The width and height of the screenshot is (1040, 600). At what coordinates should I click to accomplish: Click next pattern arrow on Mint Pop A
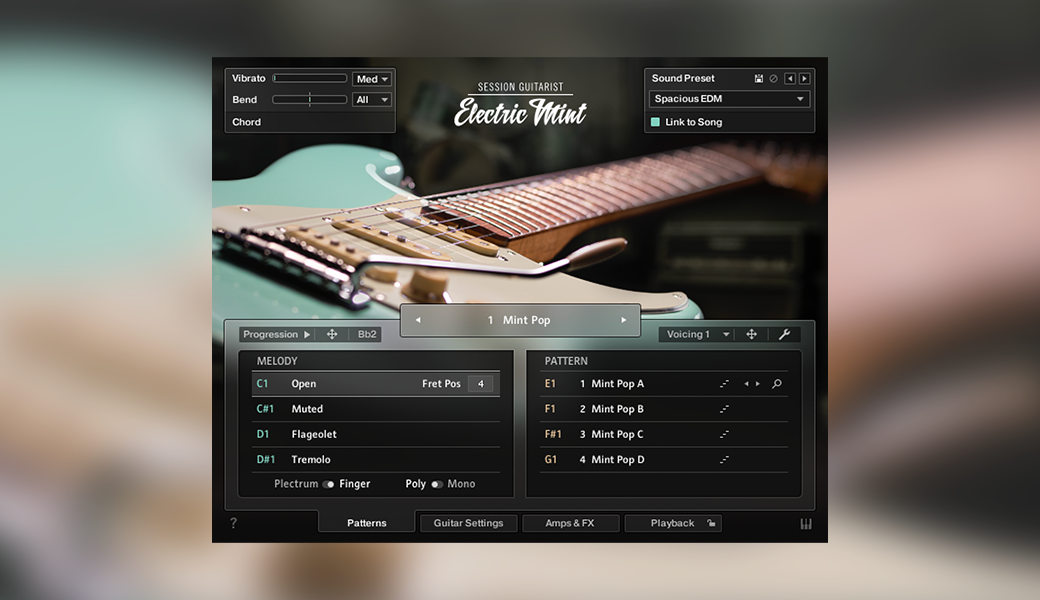pos(757,384)
